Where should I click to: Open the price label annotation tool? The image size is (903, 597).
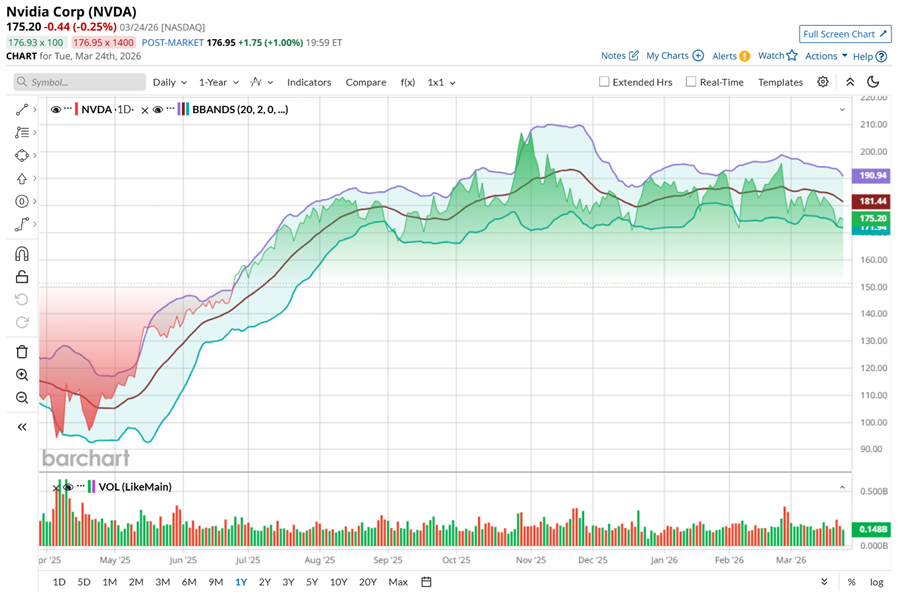[x=22, y=201]
